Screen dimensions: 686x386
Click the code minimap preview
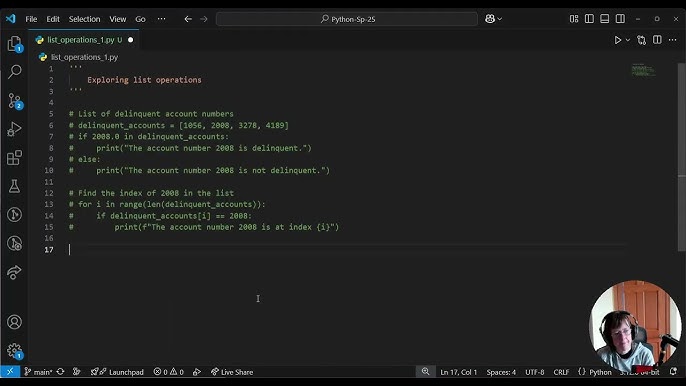(x=643, y=70)
